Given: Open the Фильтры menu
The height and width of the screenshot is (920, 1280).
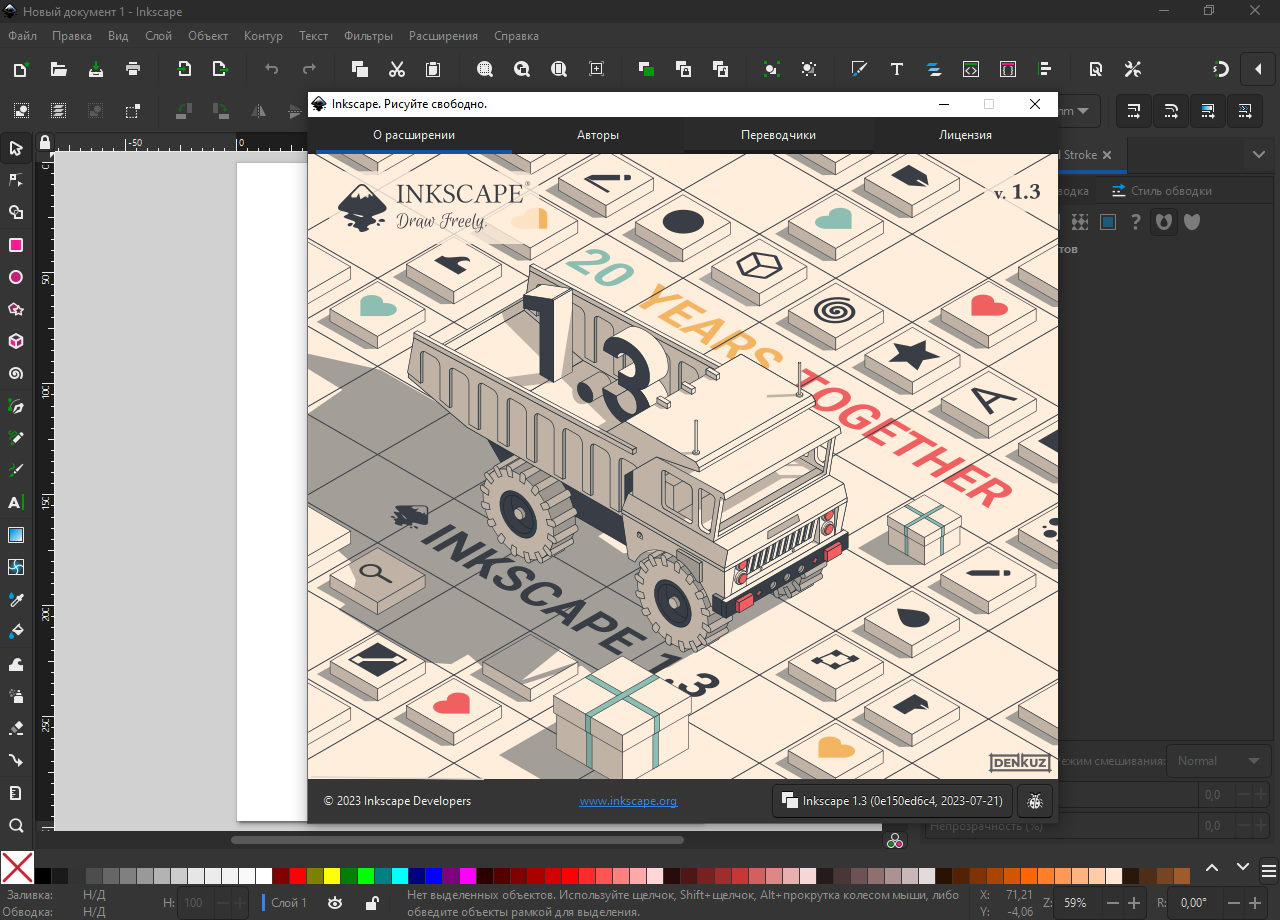Looking at the screenshot, I should (368, 36).
